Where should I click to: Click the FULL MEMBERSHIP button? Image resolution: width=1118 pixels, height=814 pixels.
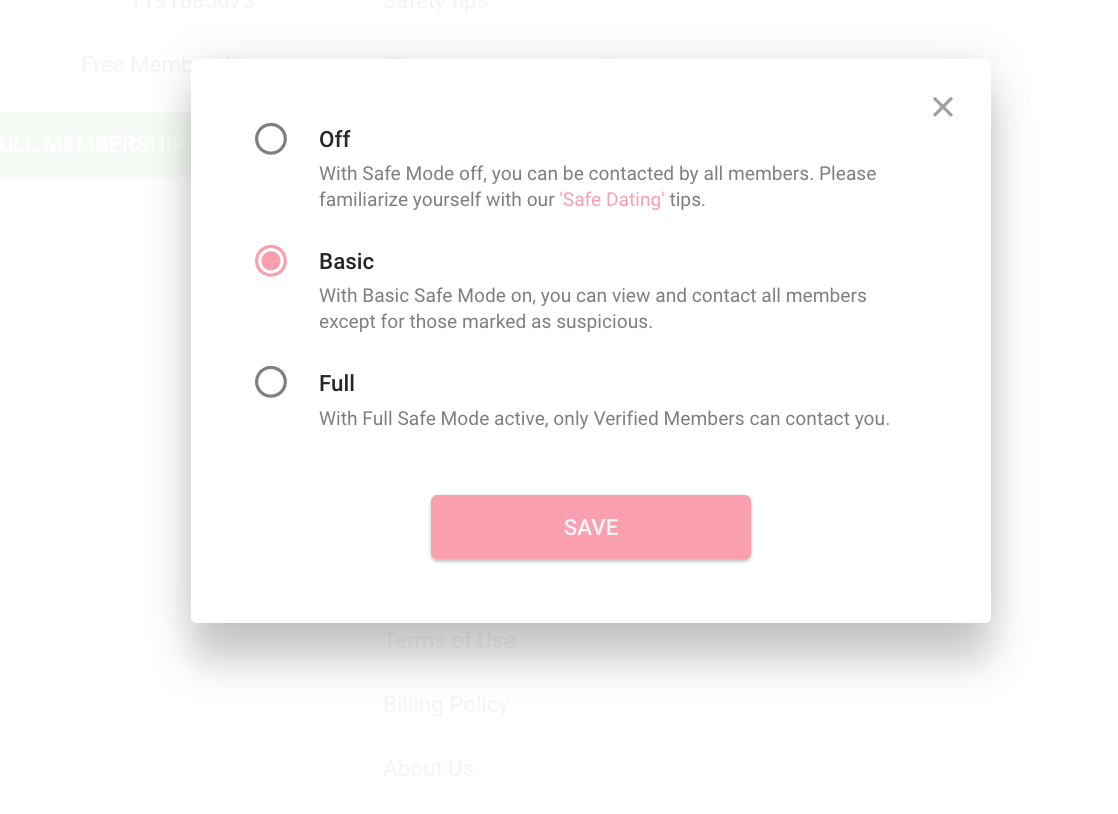[90, 144]
